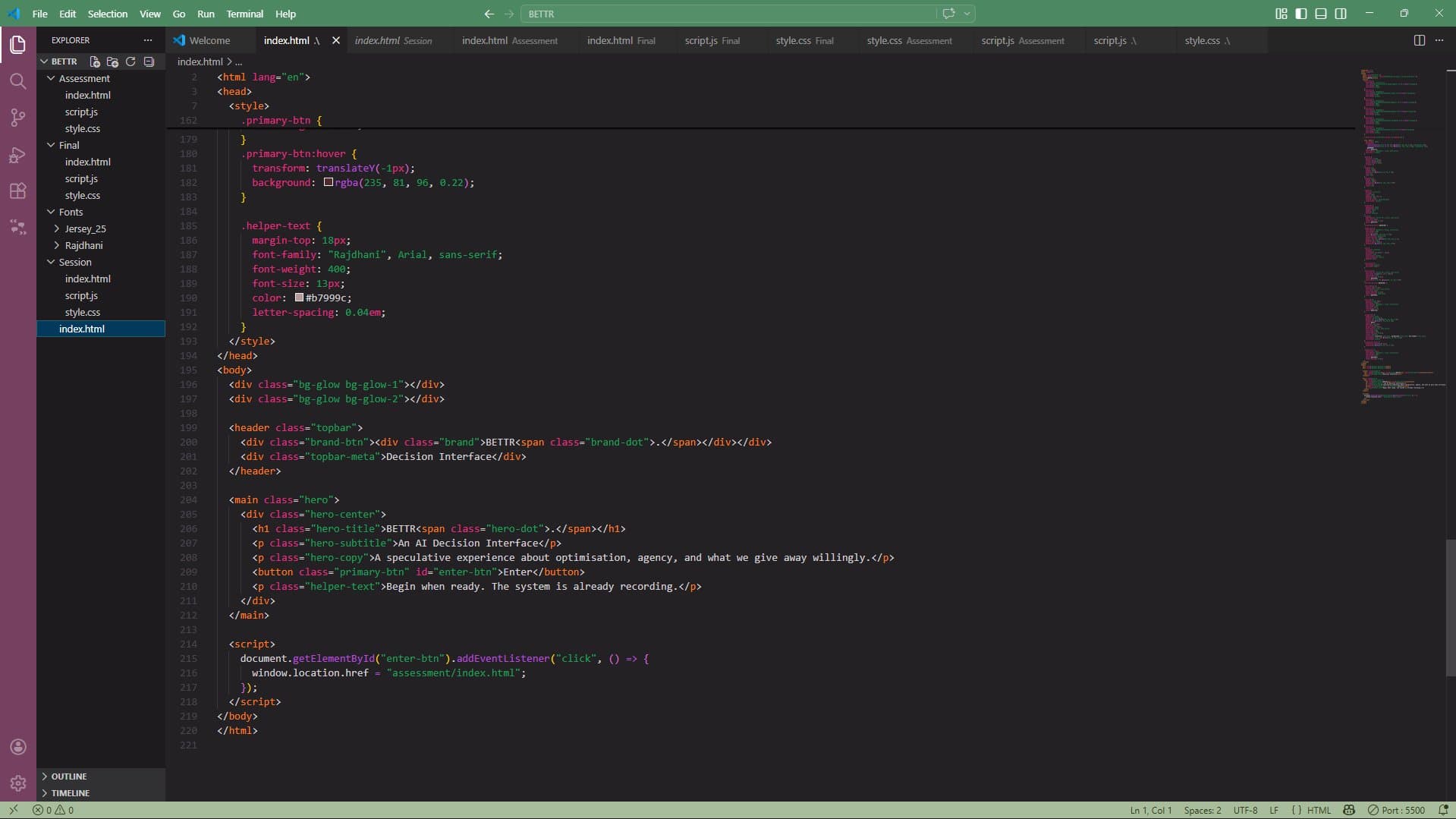Open remote window indicator in status bar
Image resolution: width=1456 pixels, height=819 pixels.
pos(13,810)
